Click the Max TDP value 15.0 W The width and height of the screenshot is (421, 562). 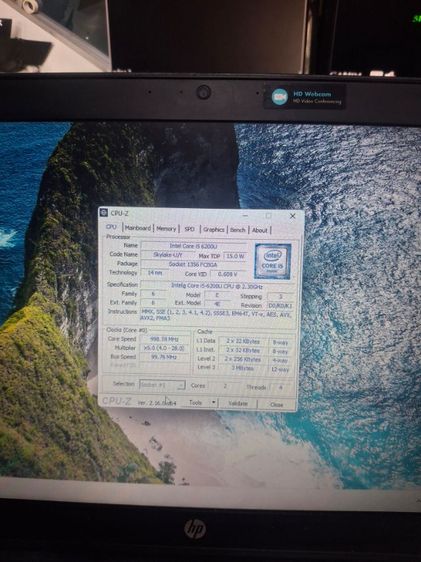pyautogui.click(x=235, y=256)
